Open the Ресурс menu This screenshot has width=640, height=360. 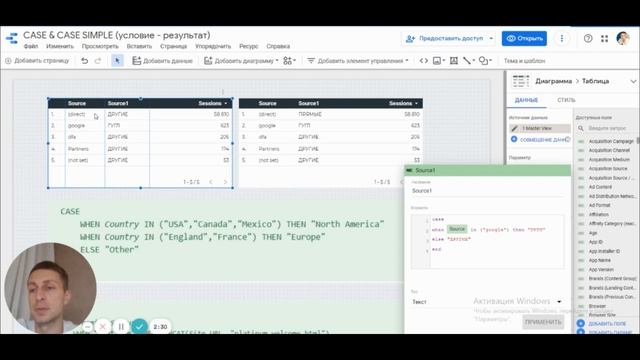249,46
